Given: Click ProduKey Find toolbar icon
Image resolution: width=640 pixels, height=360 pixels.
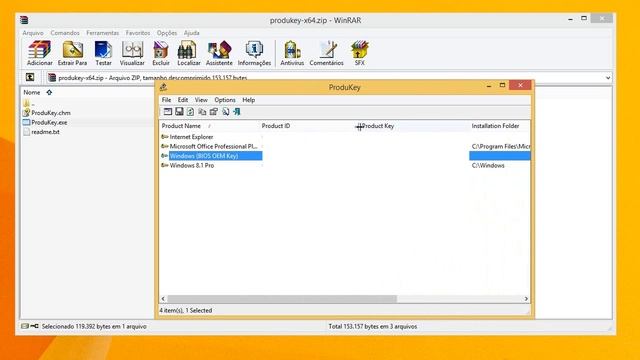Looking at the screenshot, I should (x=225, y=111).
